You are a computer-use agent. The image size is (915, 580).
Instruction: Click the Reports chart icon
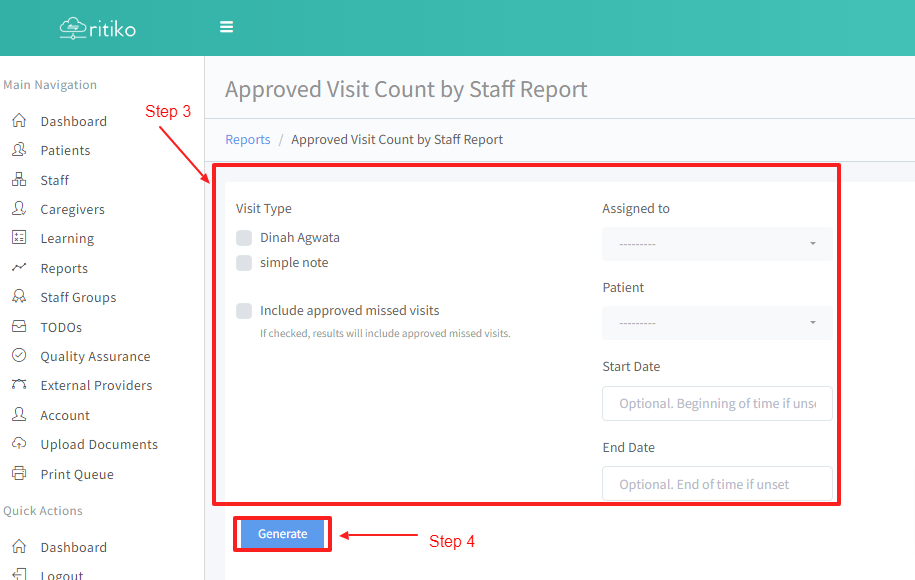19,268
